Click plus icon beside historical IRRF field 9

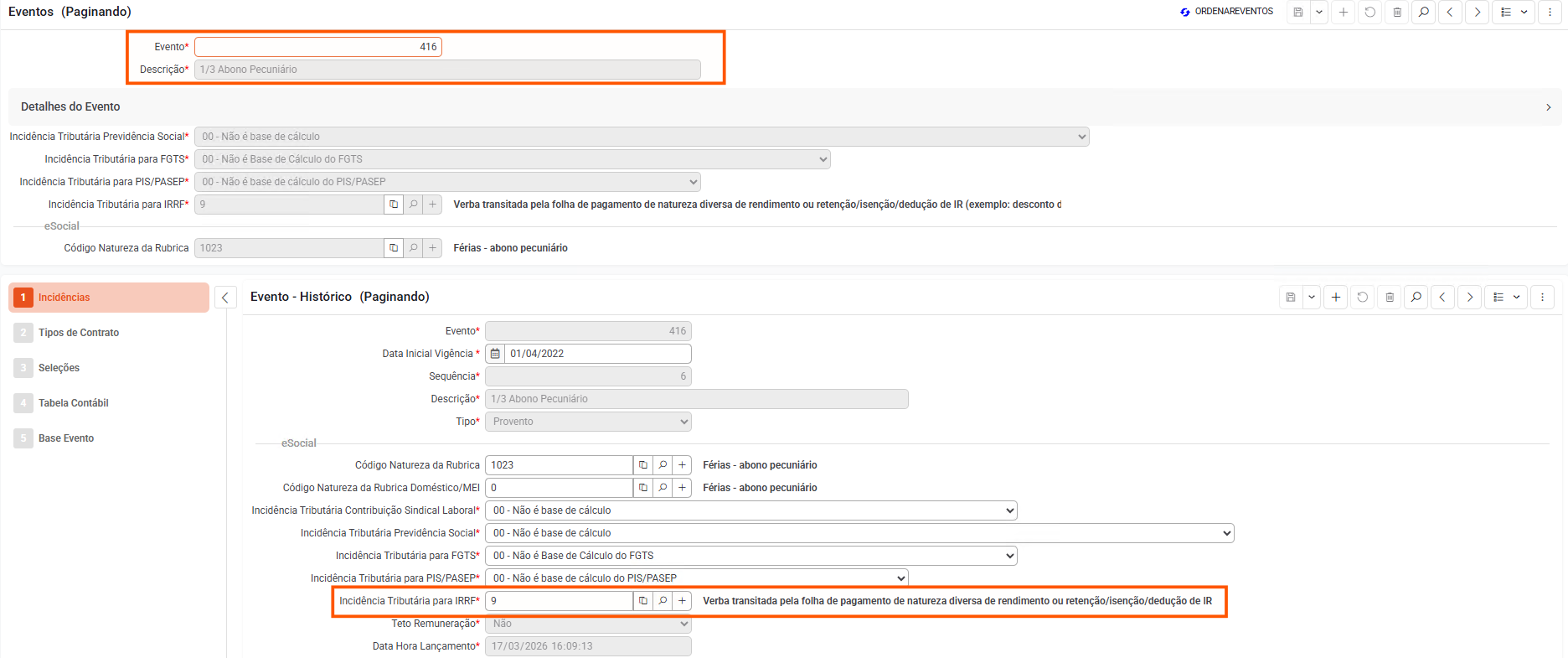tap(682, 601)
